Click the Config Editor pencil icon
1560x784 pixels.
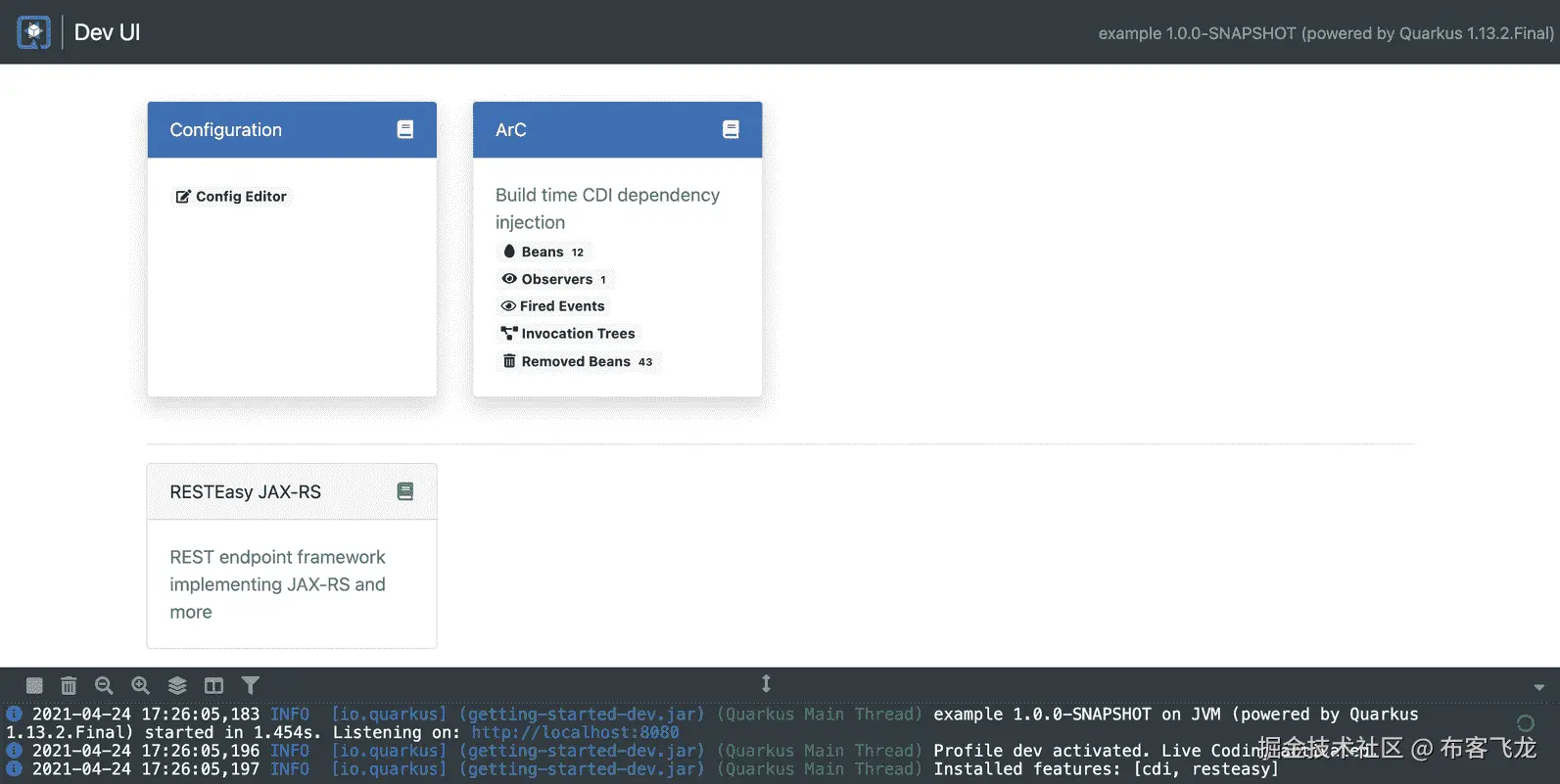pos(183,197)
